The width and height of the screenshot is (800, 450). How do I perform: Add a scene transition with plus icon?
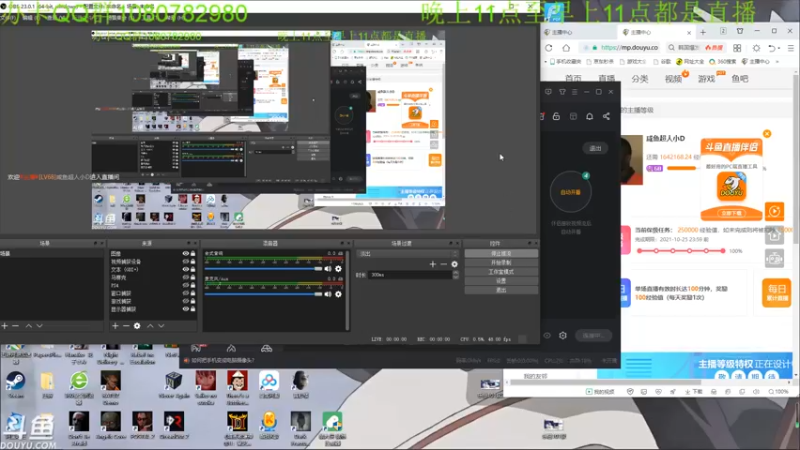click(433, 264)
